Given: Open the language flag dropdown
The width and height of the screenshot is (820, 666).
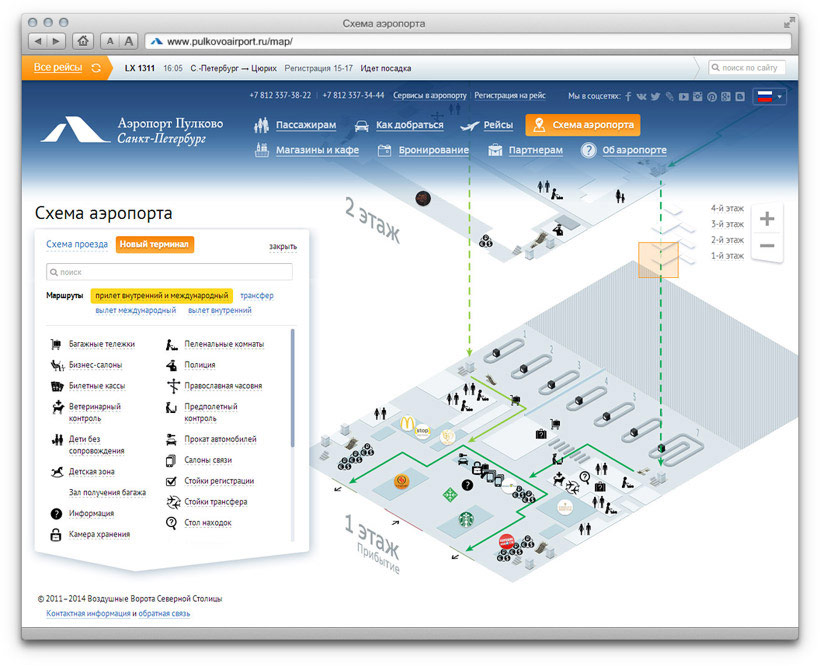Looking at the screenshot, I should tap(769, 96).
